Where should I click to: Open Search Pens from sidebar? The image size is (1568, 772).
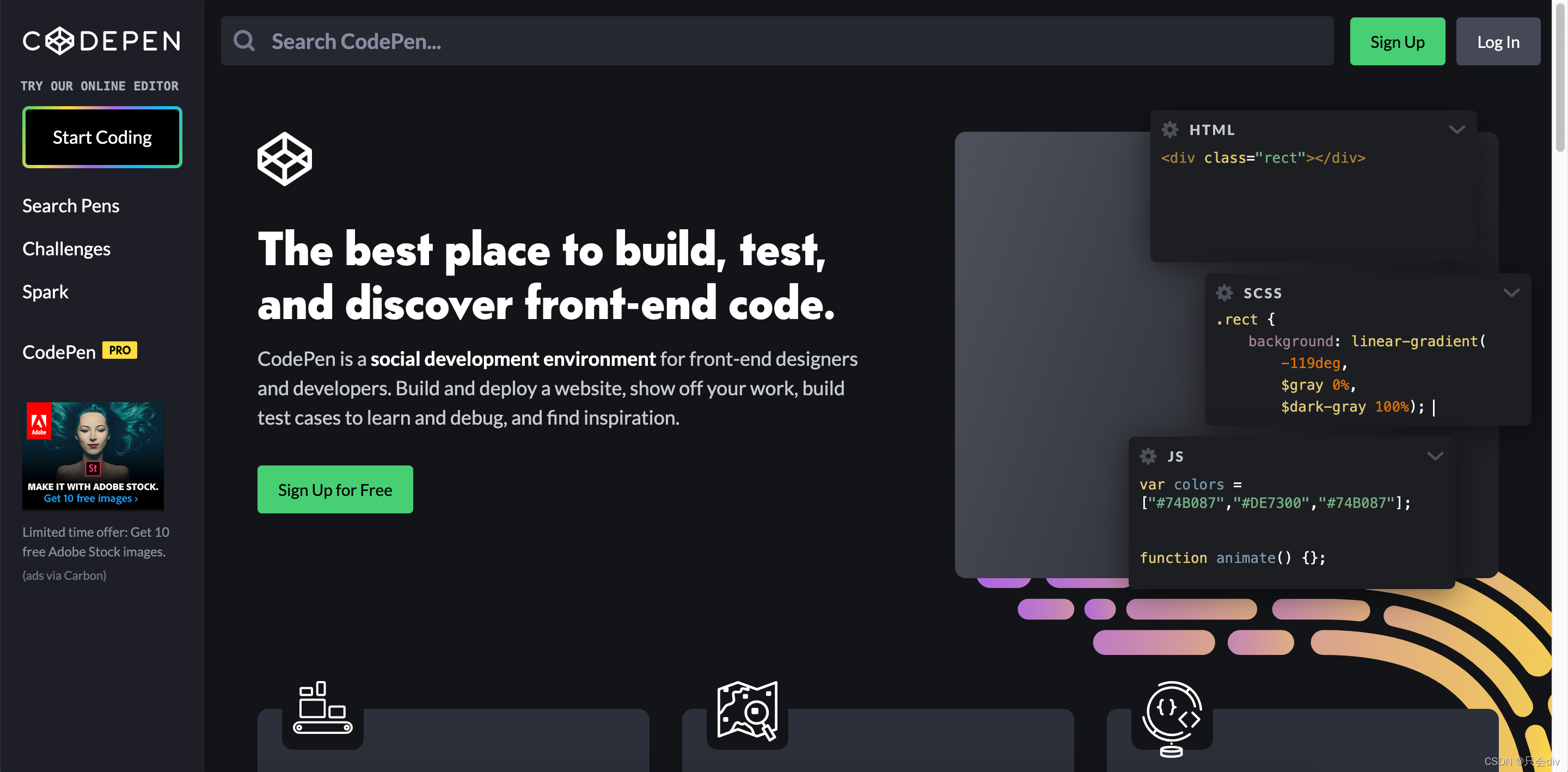click(x=71, y=206)
